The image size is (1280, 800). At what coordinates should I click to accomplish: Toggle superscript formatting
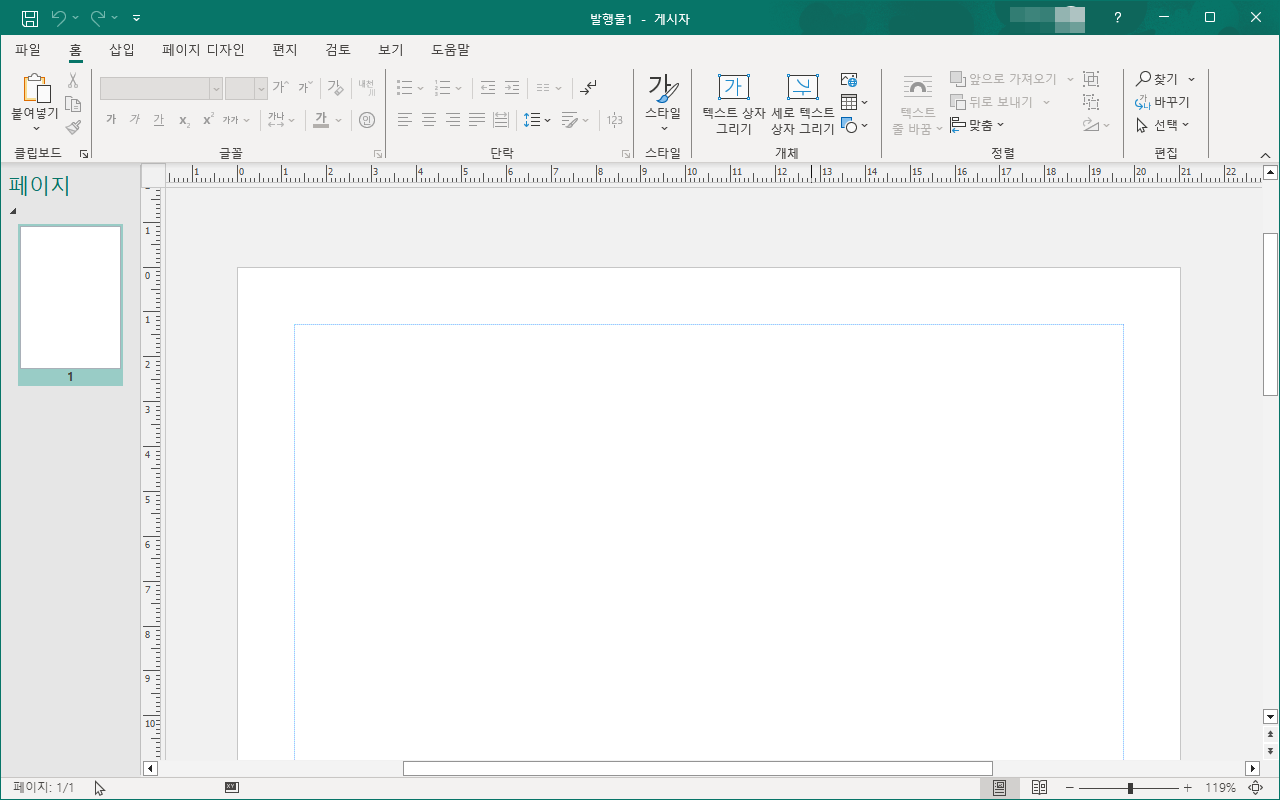coord(208,120)
